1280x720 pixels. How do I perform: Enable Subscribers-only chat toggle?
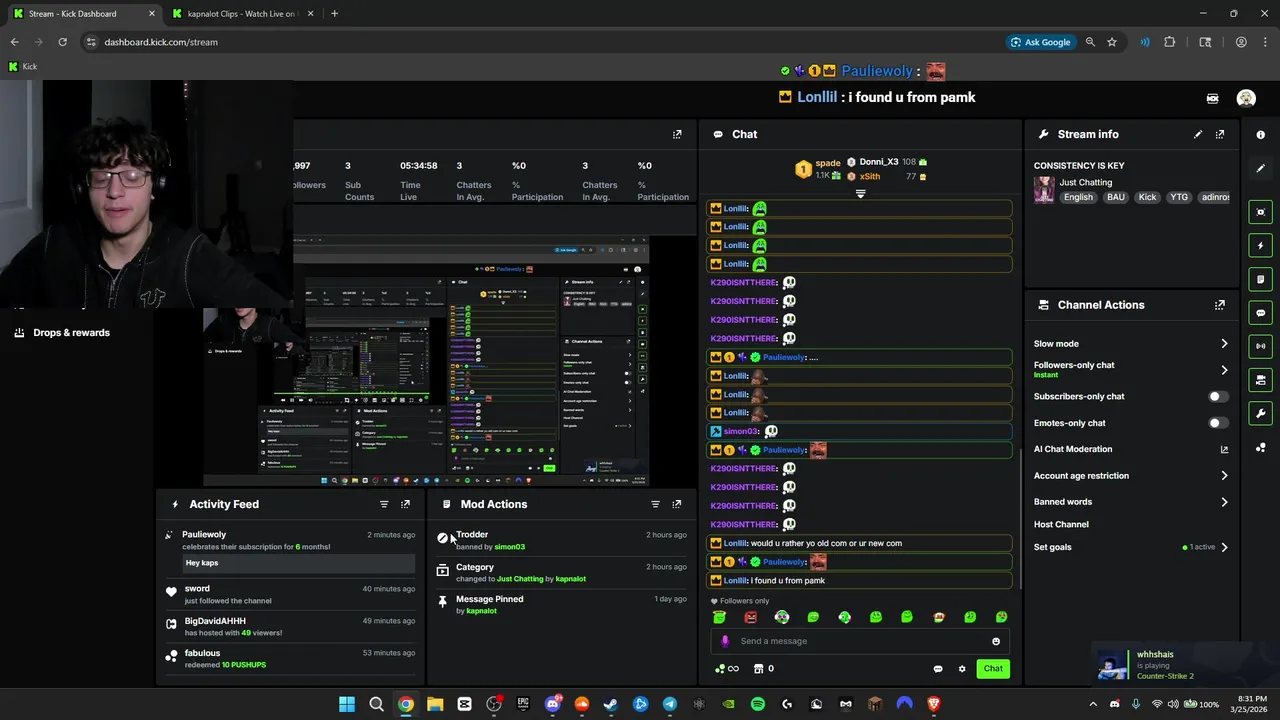point(1218,397)
